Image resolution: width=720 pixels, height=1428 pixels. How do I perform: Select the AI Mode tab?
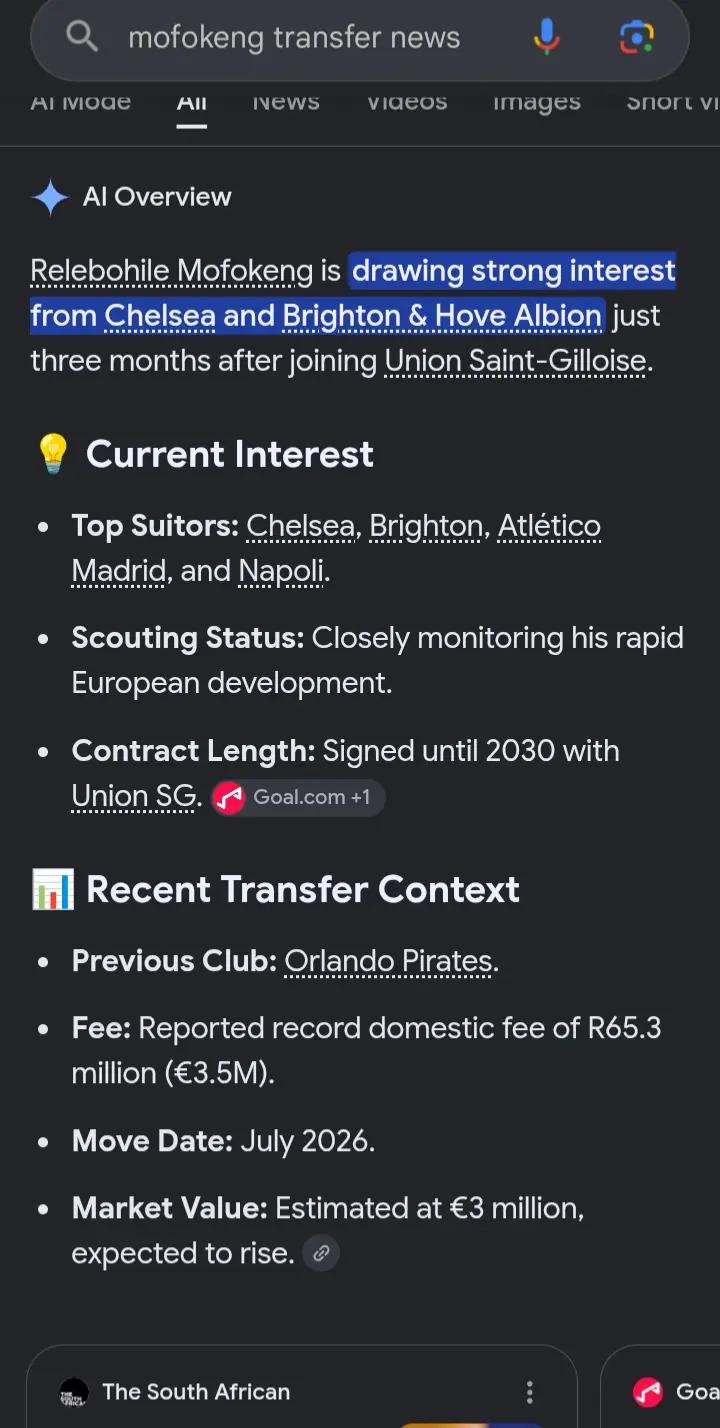81,101
